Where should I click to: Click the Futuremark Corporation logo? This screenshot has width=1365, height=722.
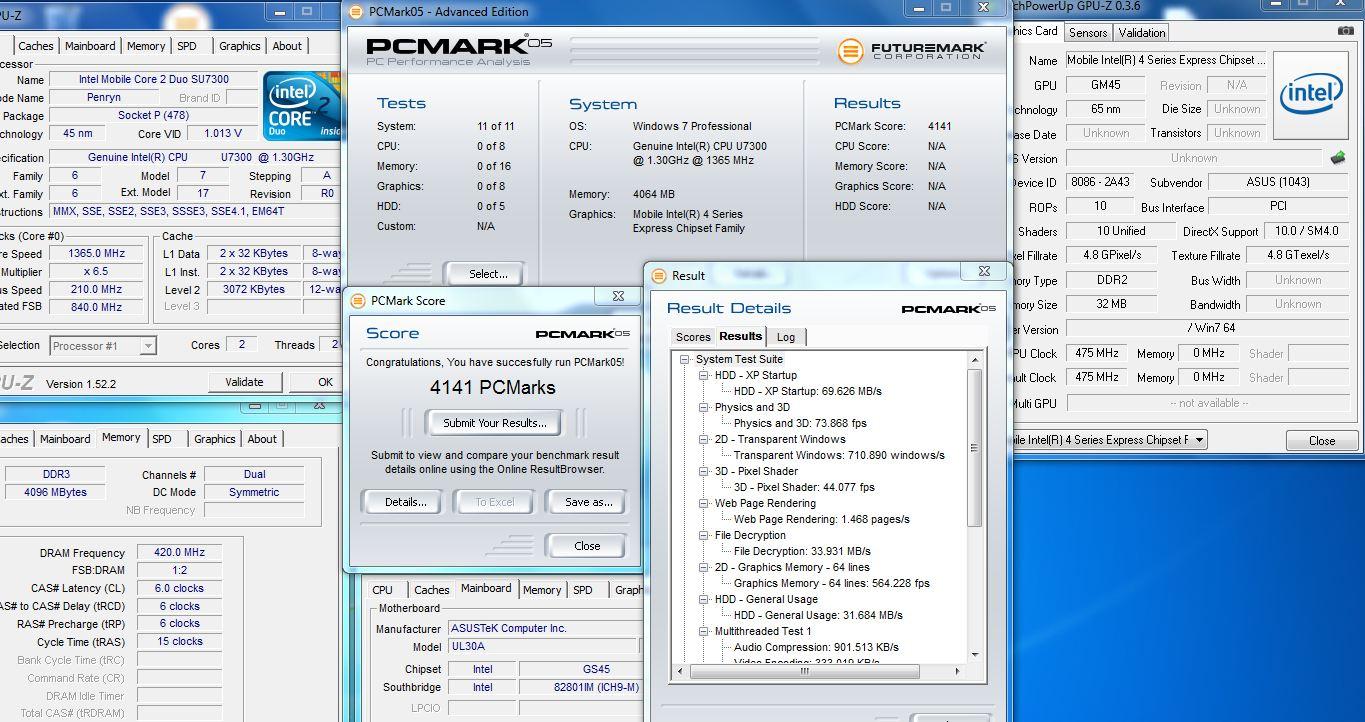(x=912, y=50)
